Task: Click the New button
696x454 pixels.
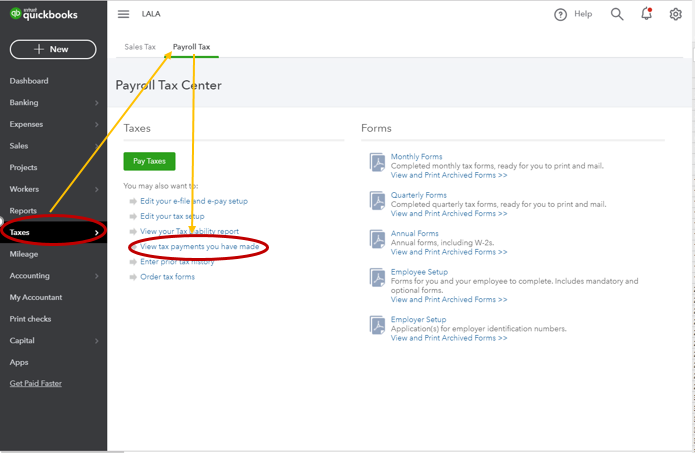Action: 53,49
